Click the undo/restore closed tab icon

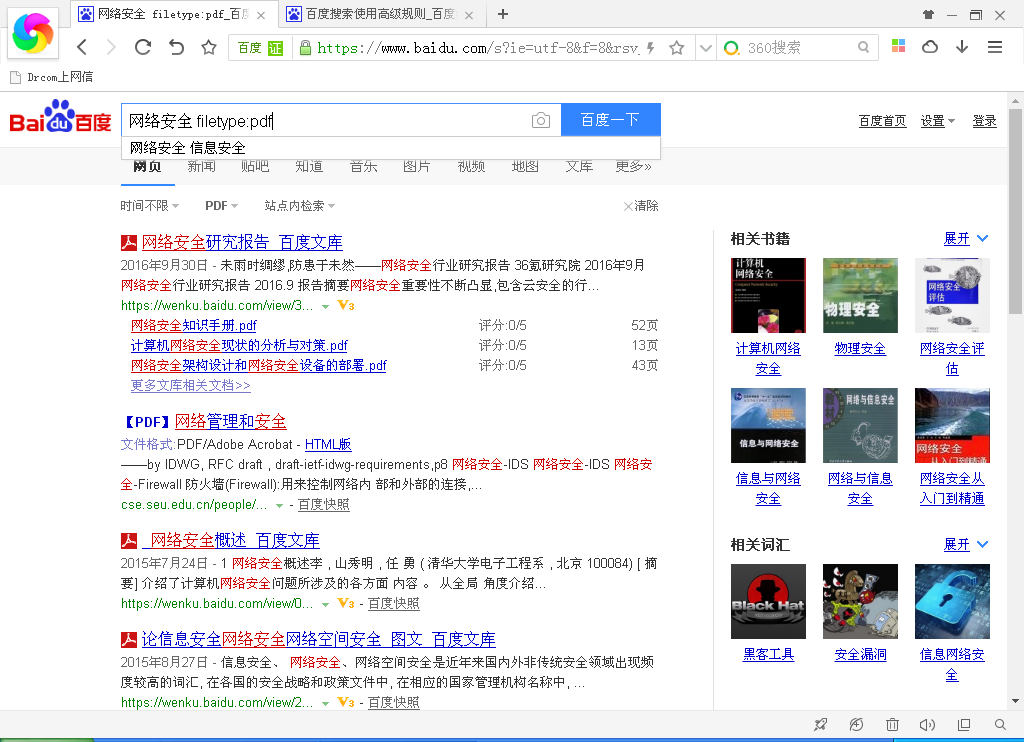coord(176,47)
